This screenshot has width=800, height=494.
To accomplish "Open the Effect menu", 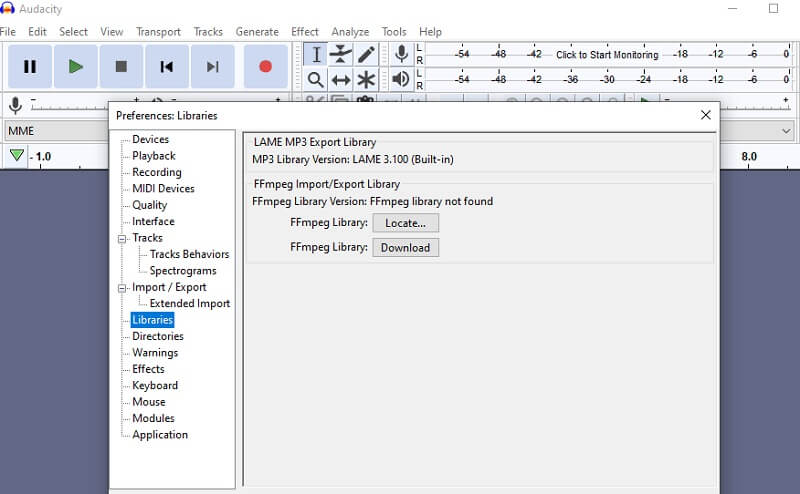I will 305,32.
